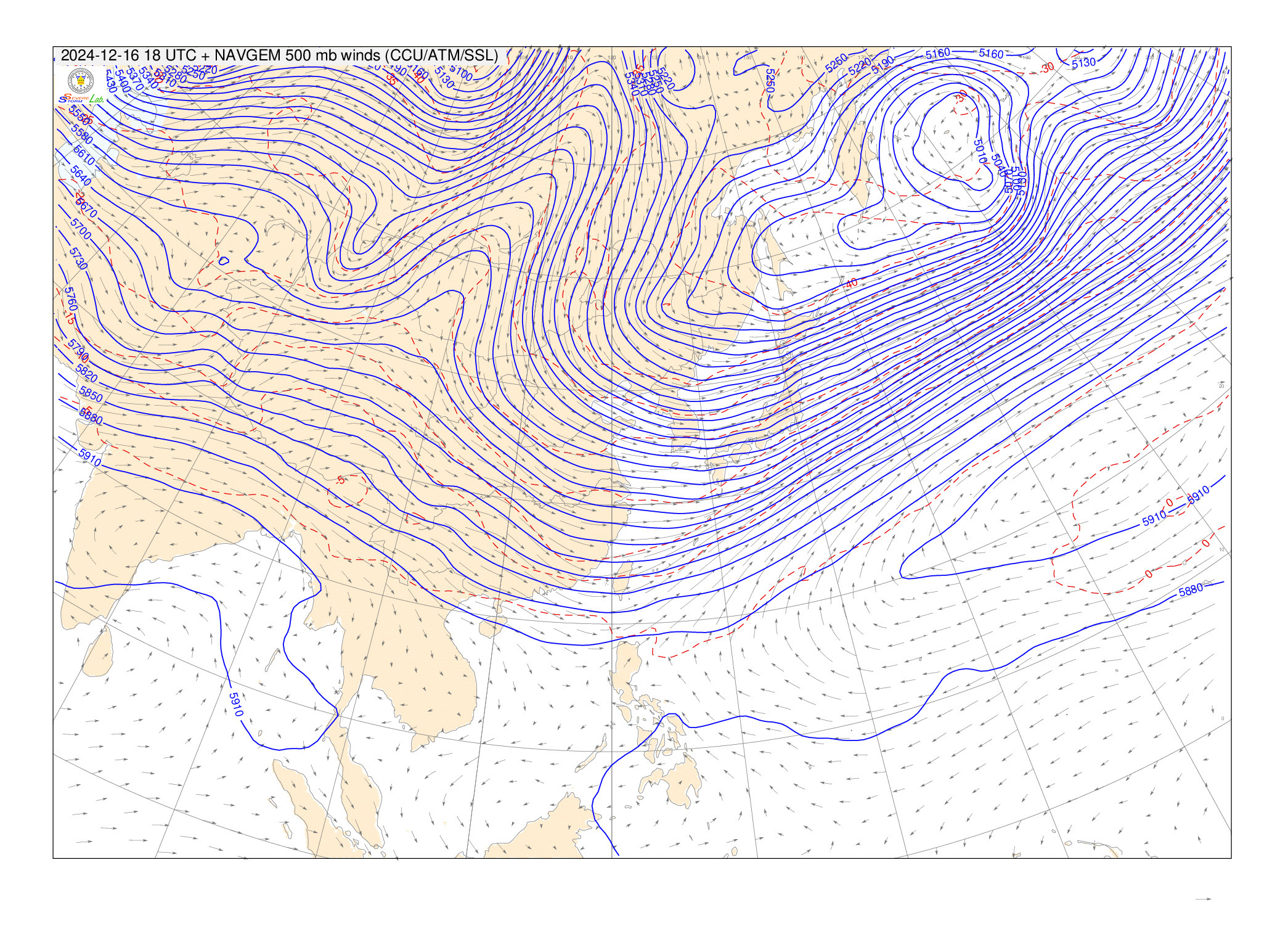Click the blue 5760 contour label
This screenshot has height=931, width=1288.
tap(71, 298)
